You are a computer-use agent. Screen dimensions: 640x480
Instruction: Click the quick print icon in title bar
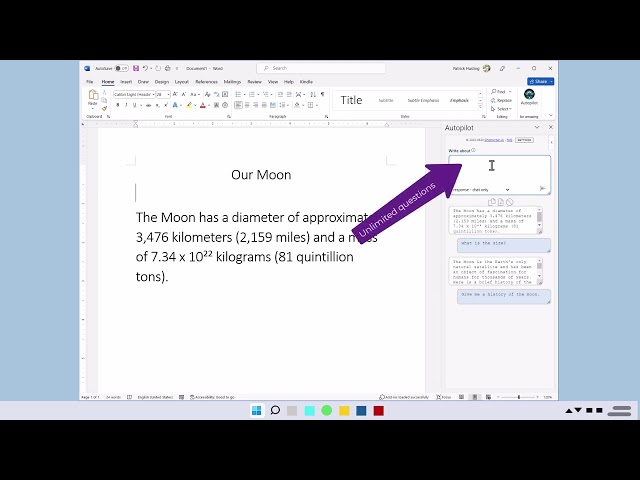[167, 69]
